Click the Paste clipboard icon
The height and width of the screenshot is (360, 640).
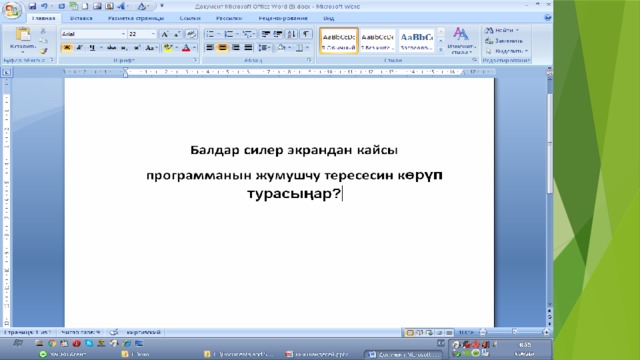point(23,35)
